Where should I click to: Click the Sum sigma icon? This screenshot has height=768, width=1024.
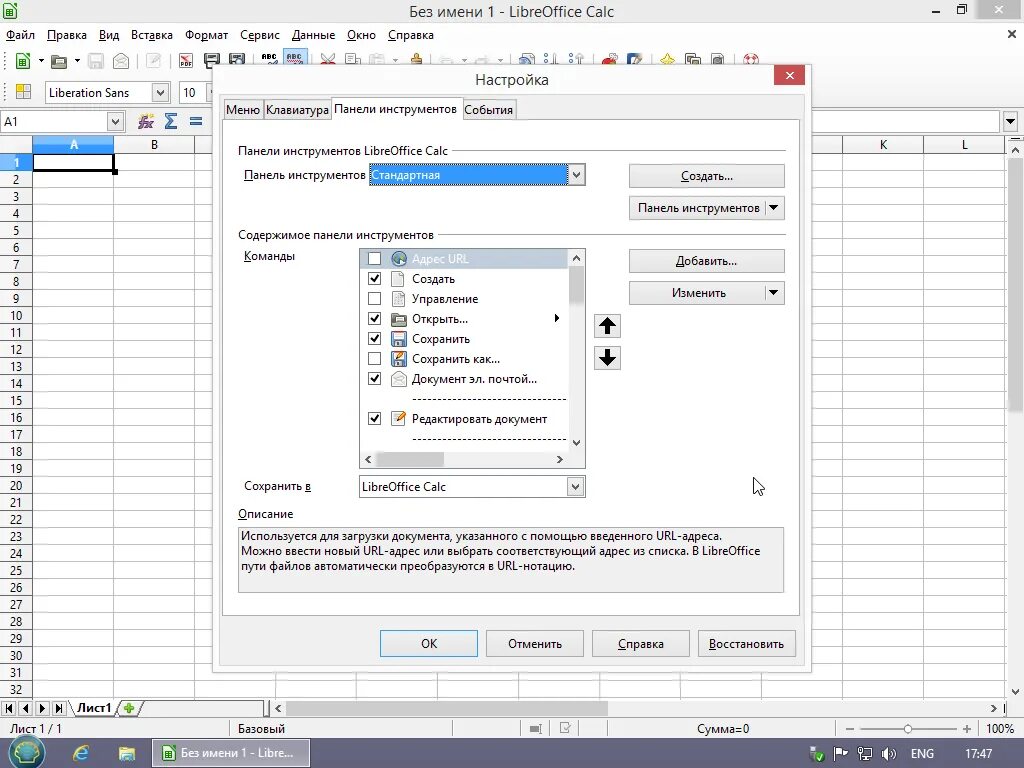point(171,121)
